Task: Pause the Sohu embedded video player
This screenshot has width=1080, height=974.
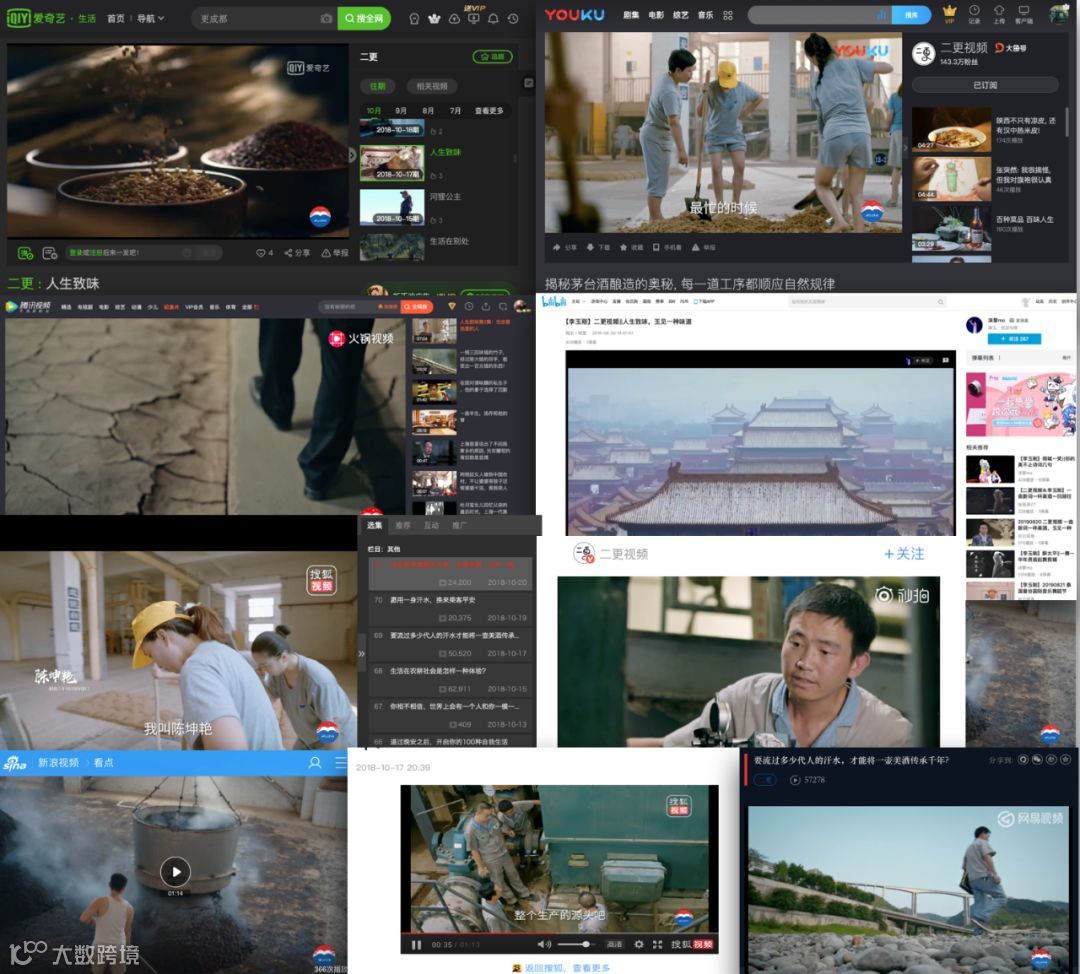Action: tap(416, 944)
